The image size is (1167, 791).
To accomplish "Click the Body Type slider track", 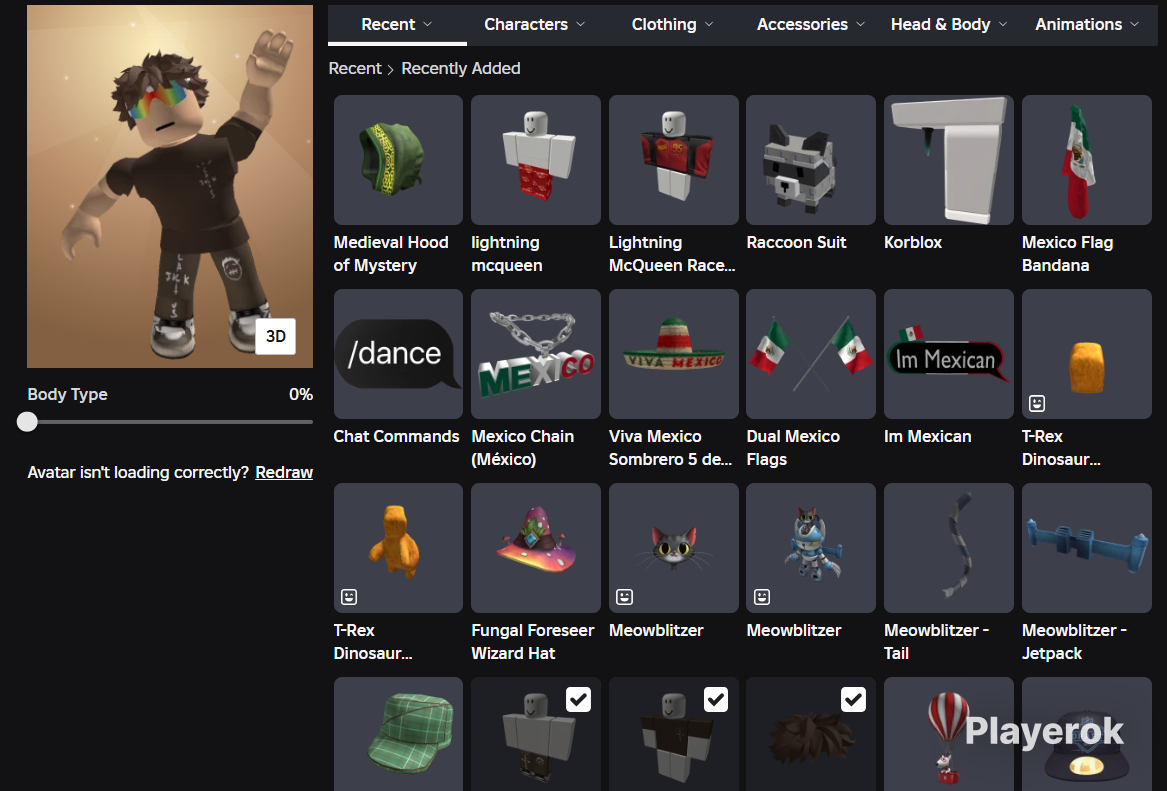I will pyautogui.click(x=170, y=422).
